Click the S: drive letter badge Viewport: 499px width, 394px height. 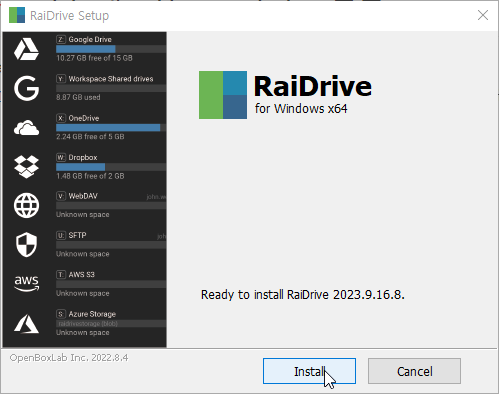pyautogui.click(x=61, y=314)
